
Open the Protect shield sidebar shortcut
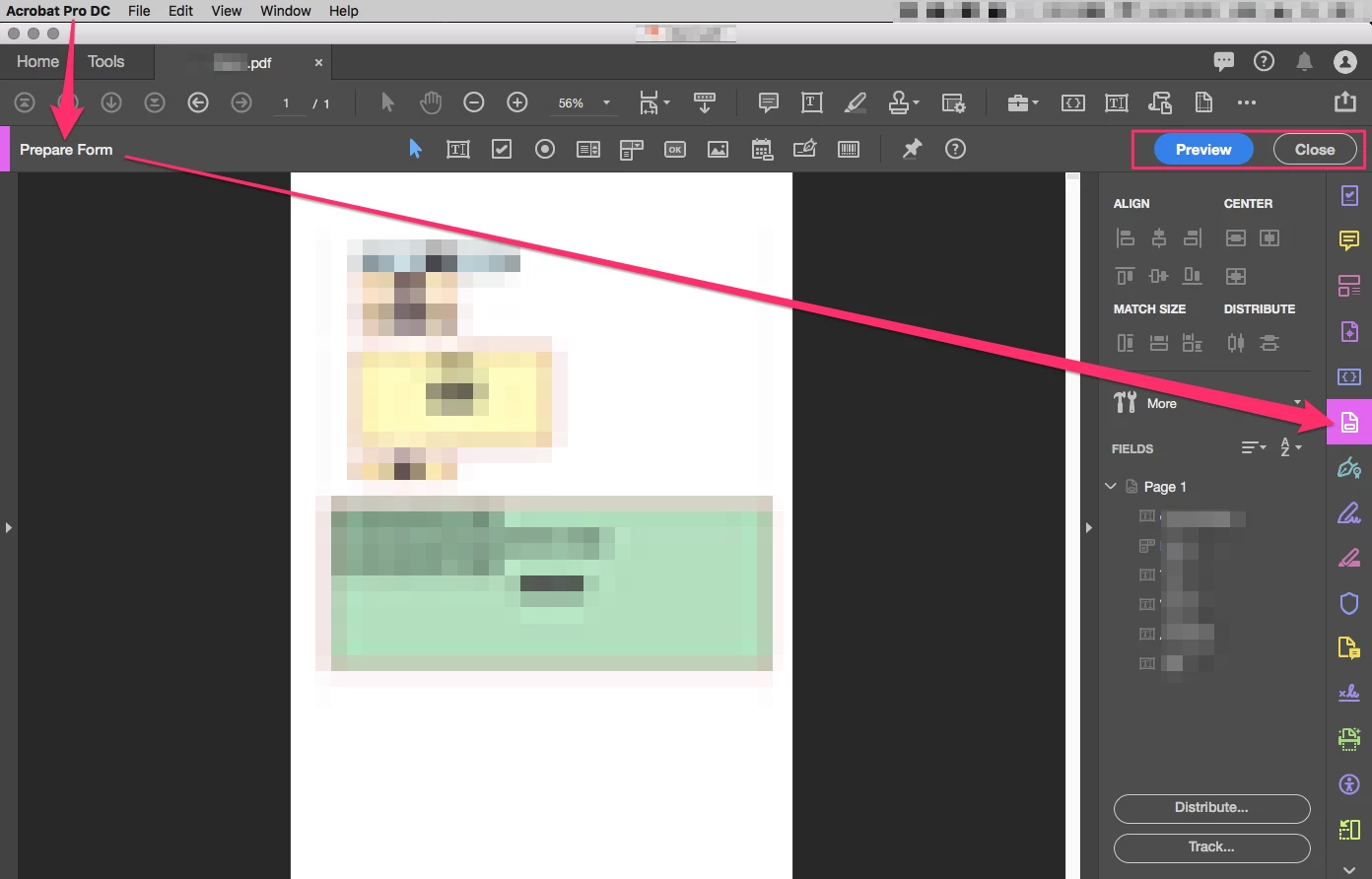click(x=1349, y=603)
